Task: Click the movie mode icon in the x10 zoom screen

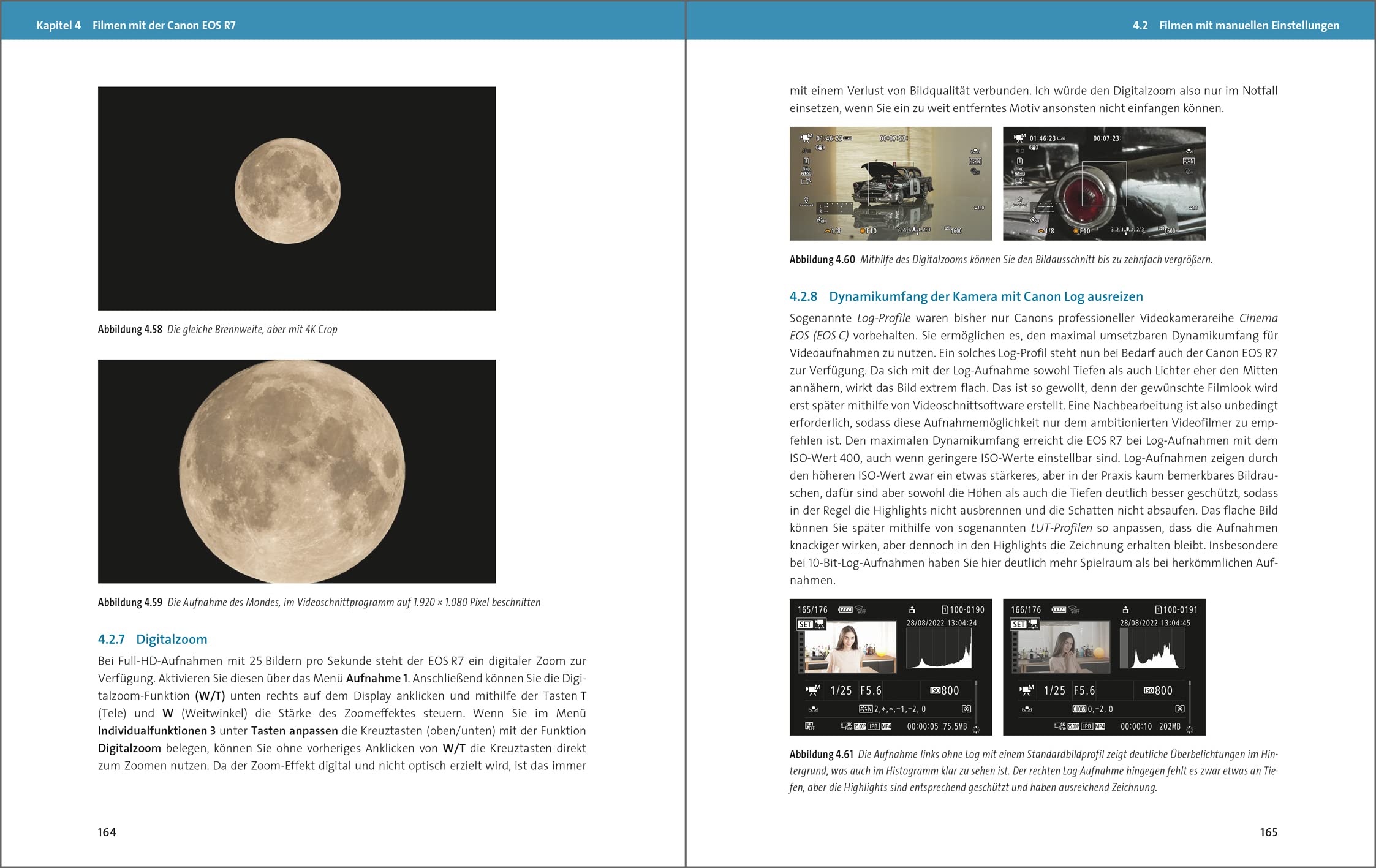Action: [1019, 138]
